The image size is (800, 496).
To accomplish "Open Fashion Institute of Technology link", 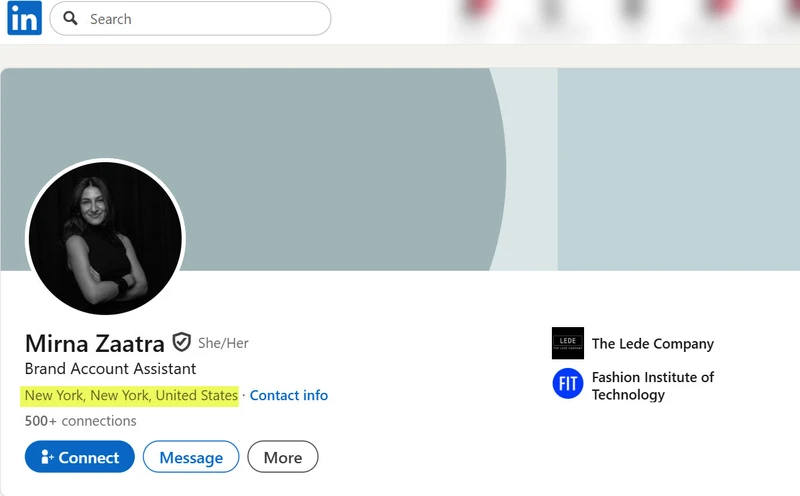I will tap(653, 386).
